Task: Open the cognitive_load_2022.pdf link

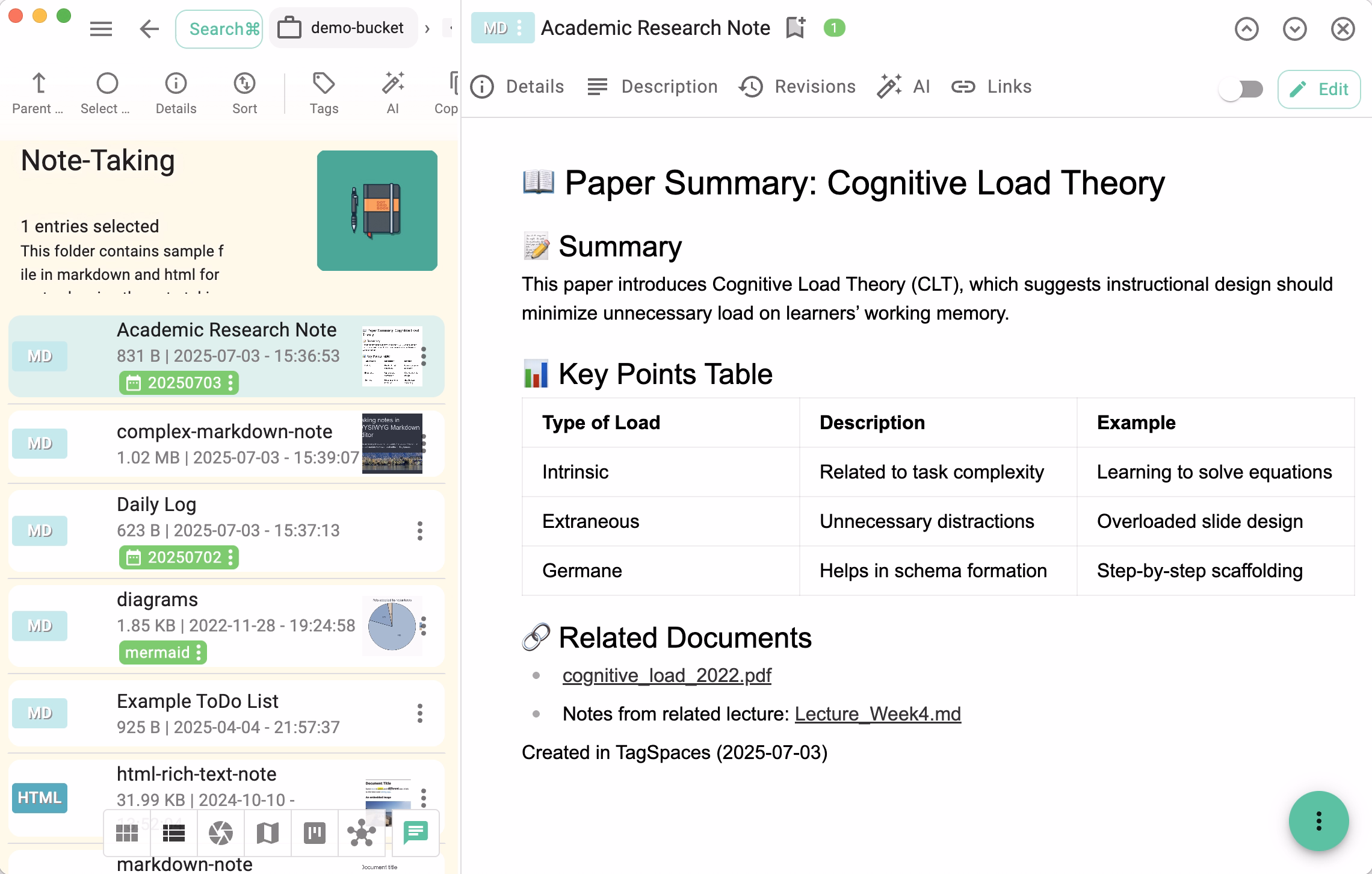Action: click(666, 675)
